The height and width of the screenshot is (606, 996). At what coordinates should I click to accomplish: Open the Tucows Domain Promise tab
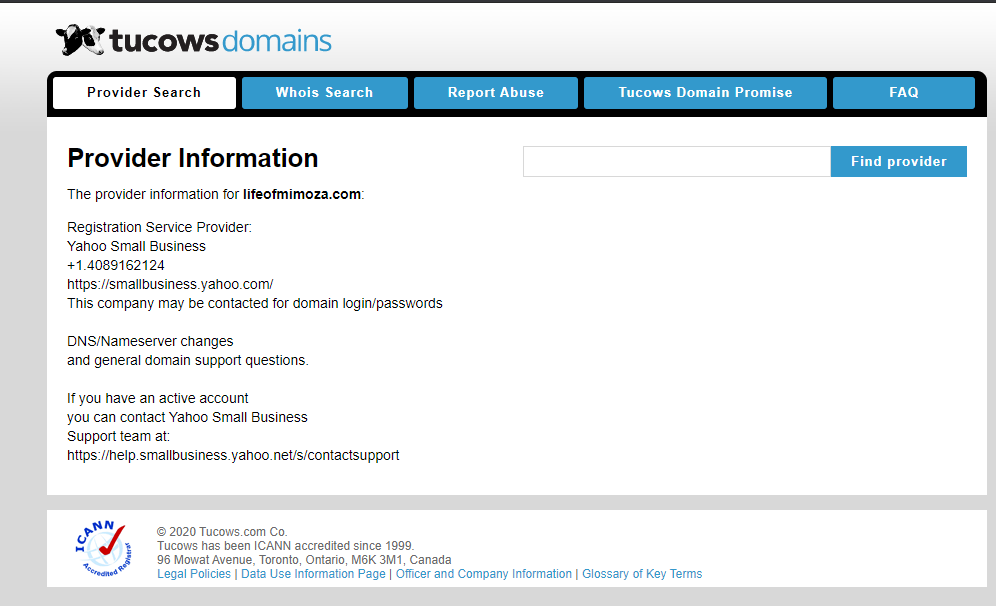point(705,93)
